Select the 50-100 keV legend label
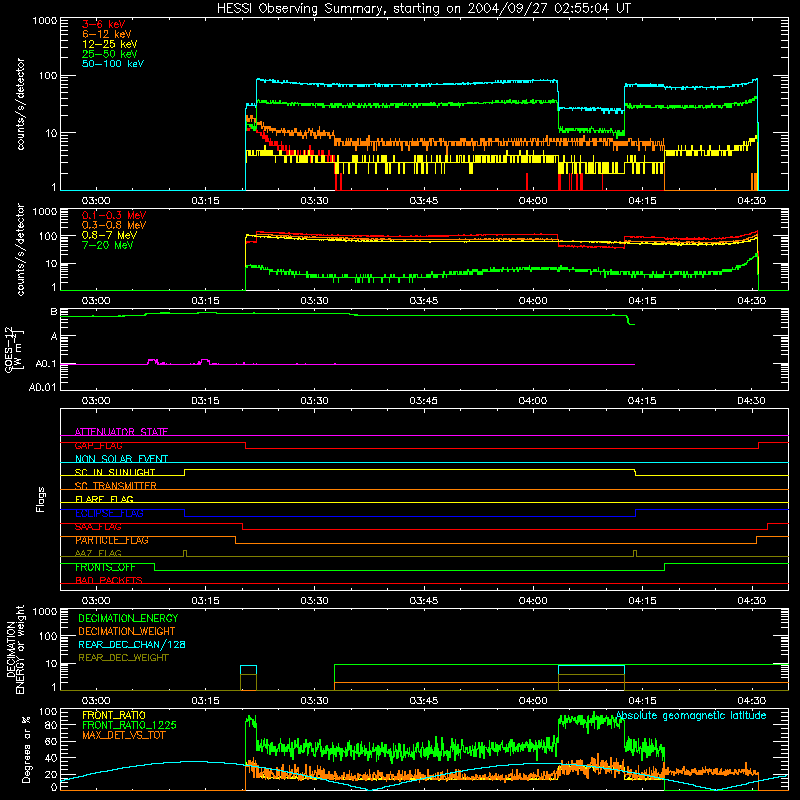Viewport: 800px width, 800px height. click(x=113, y=64)
